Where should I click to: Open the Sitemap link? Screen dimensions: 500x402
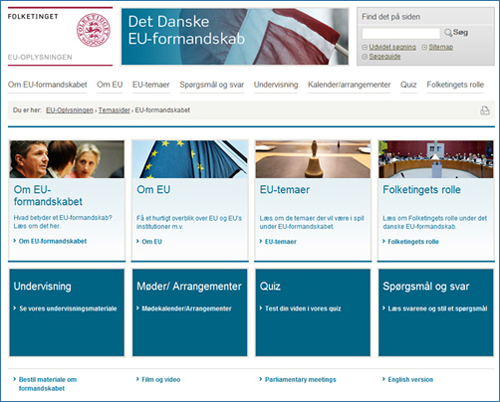[x=441, y=47]
